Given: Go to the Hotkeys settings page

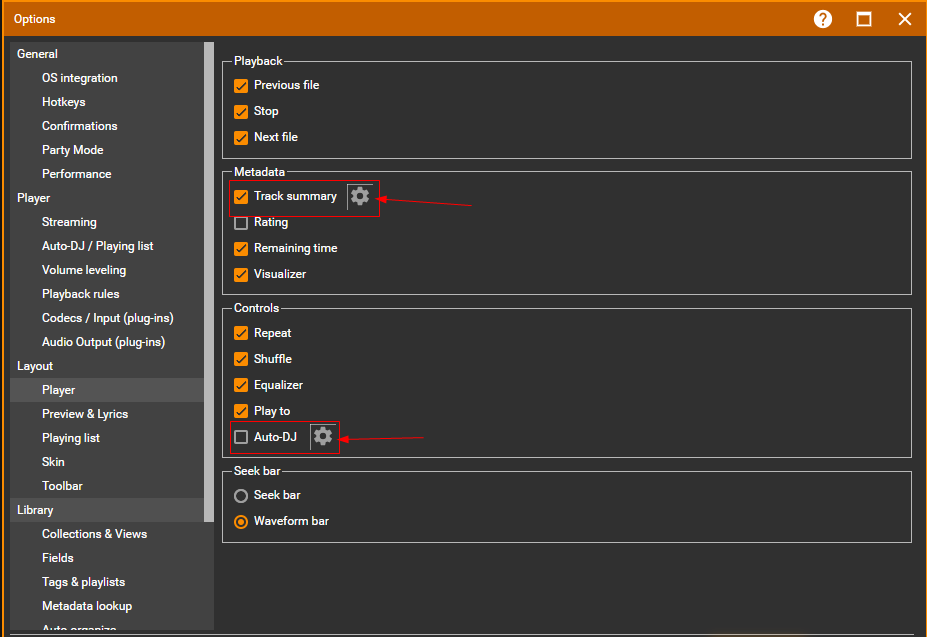Looking at the screenshot, I should [x=63, y=102].
